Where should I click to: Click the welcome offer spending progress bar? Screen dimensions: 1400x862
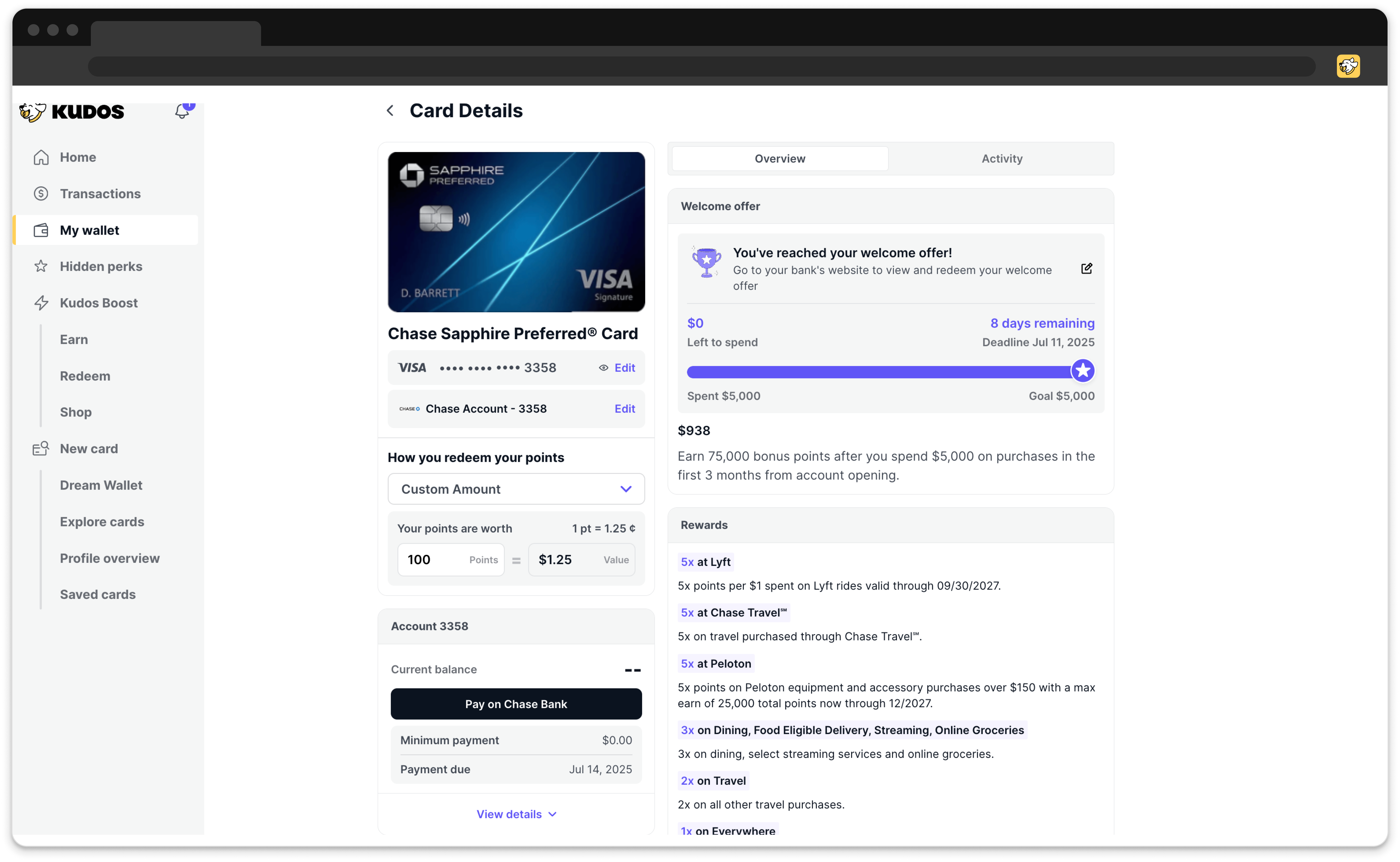[891, 372]
